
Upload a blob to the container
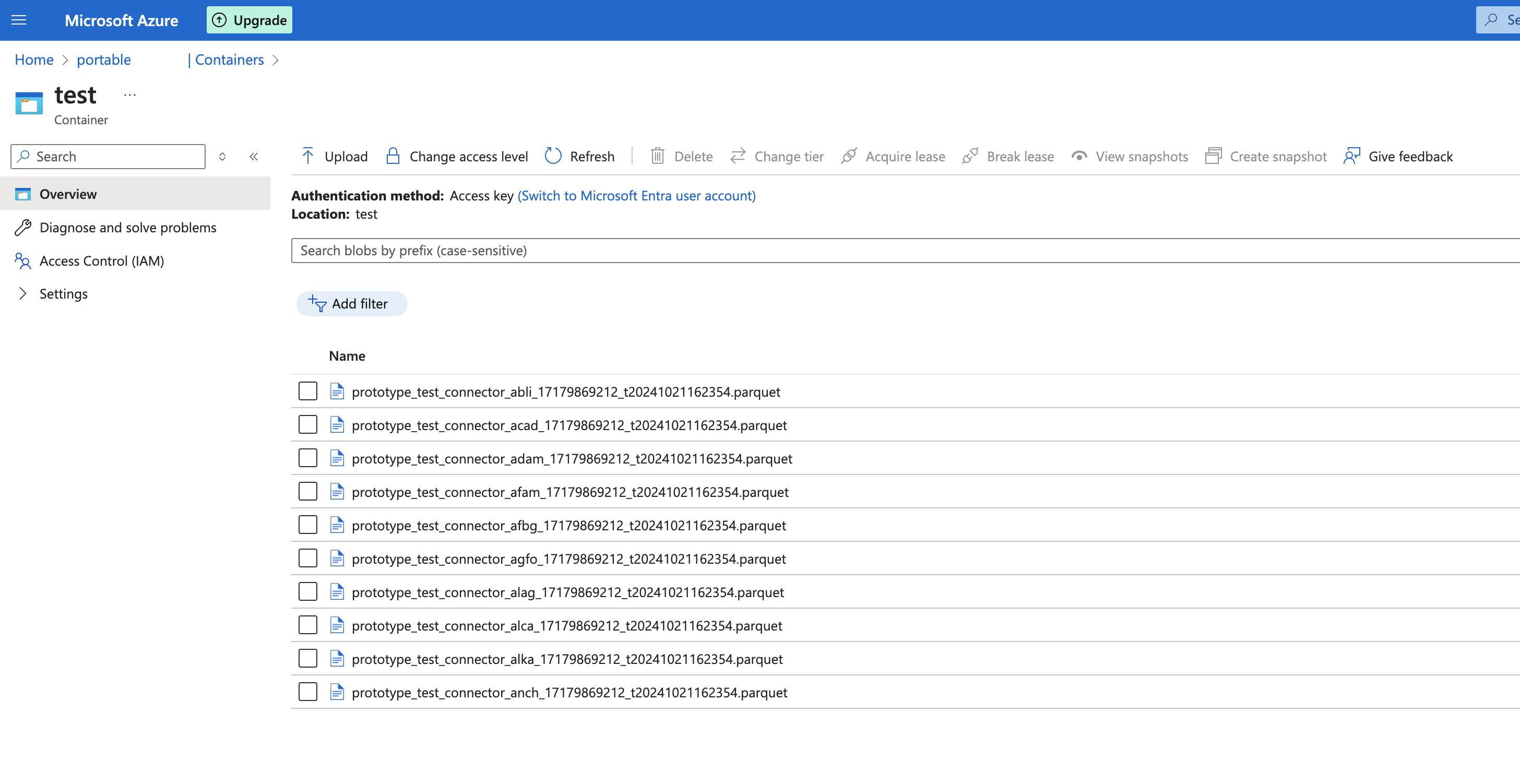point(334,156)
